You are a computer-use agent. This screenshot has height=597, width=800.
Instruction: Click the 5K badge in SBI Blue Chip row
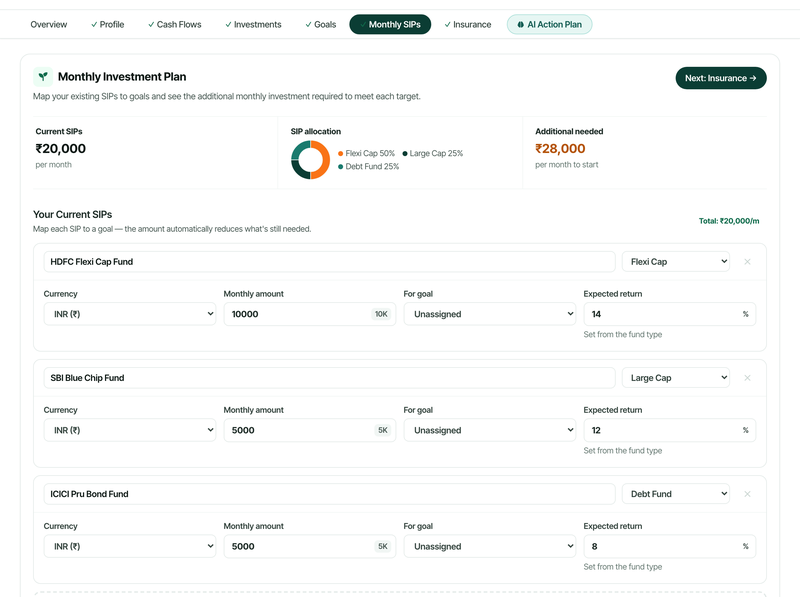[x=383, y=430]
